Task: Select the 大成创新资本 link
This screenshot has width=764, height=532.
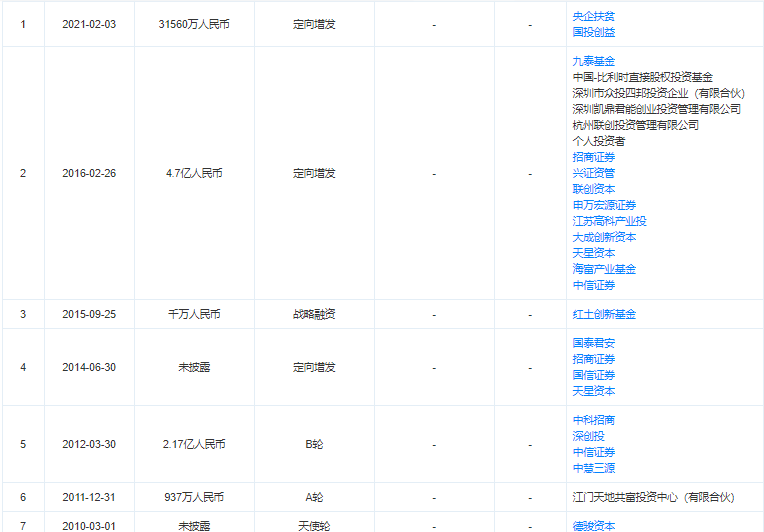Action: (604, 237)
